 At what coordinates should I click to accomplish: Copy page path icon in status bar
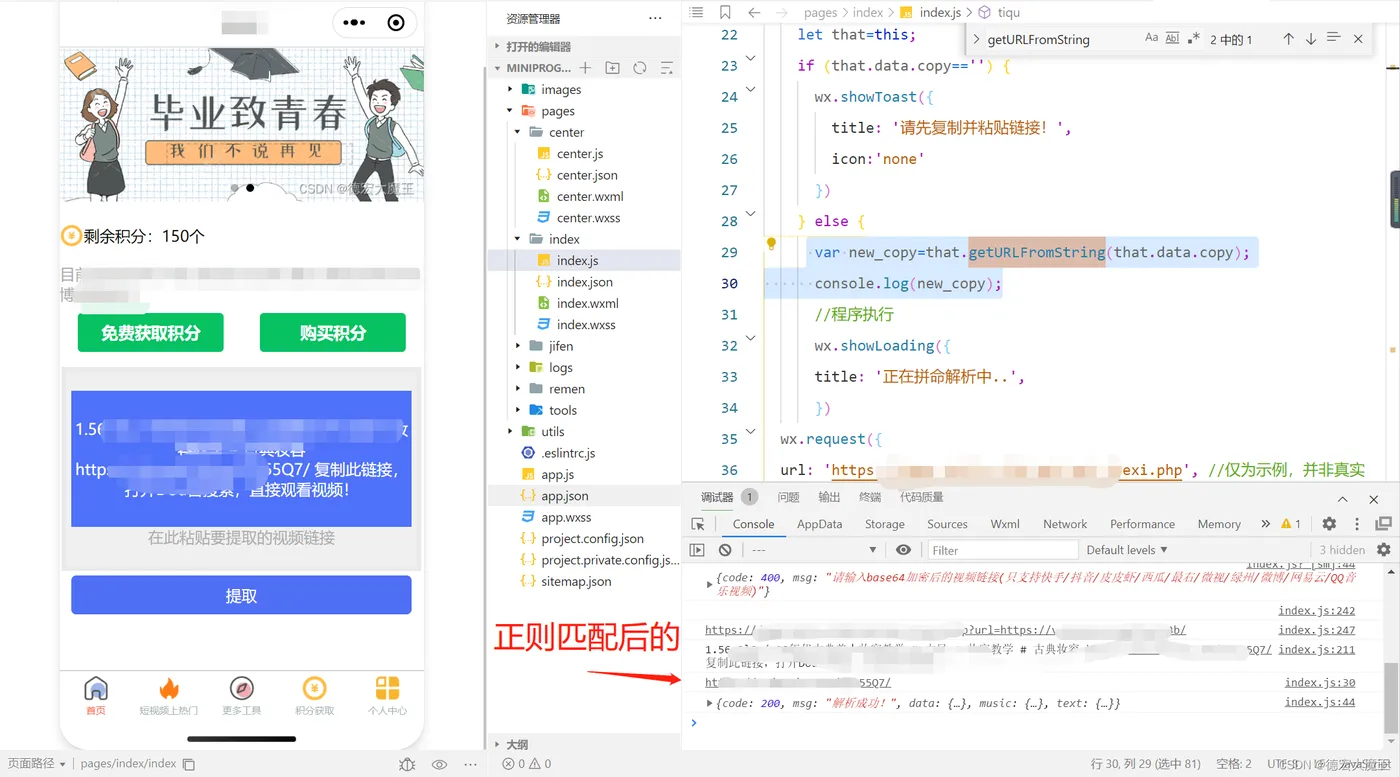point(188,764)
